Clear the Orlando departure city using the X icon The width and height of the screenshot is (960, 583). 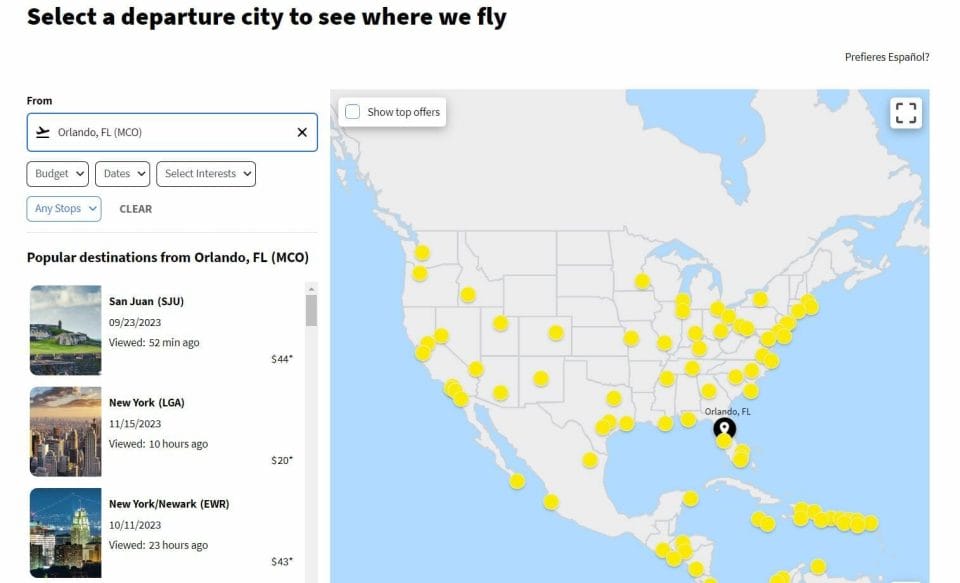click(x=300, y=131)
